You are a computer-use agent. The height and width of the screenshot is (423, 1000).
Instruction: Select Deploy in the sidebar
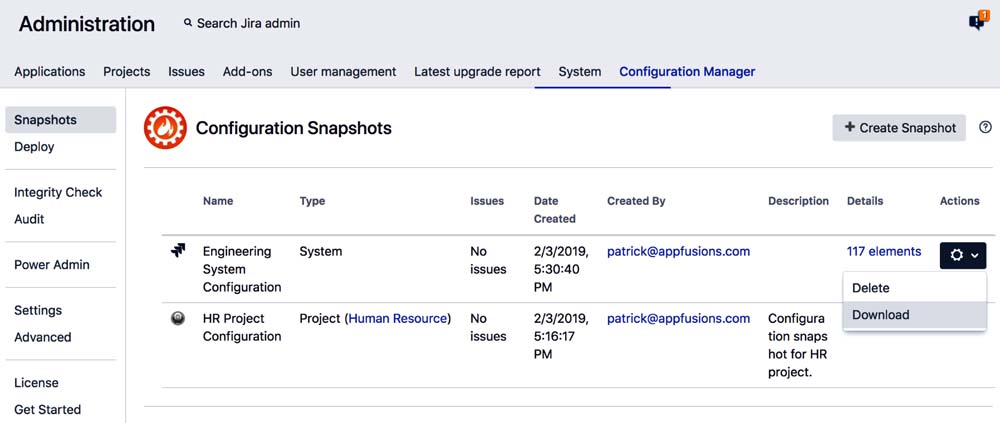click(x=35, y=147)
